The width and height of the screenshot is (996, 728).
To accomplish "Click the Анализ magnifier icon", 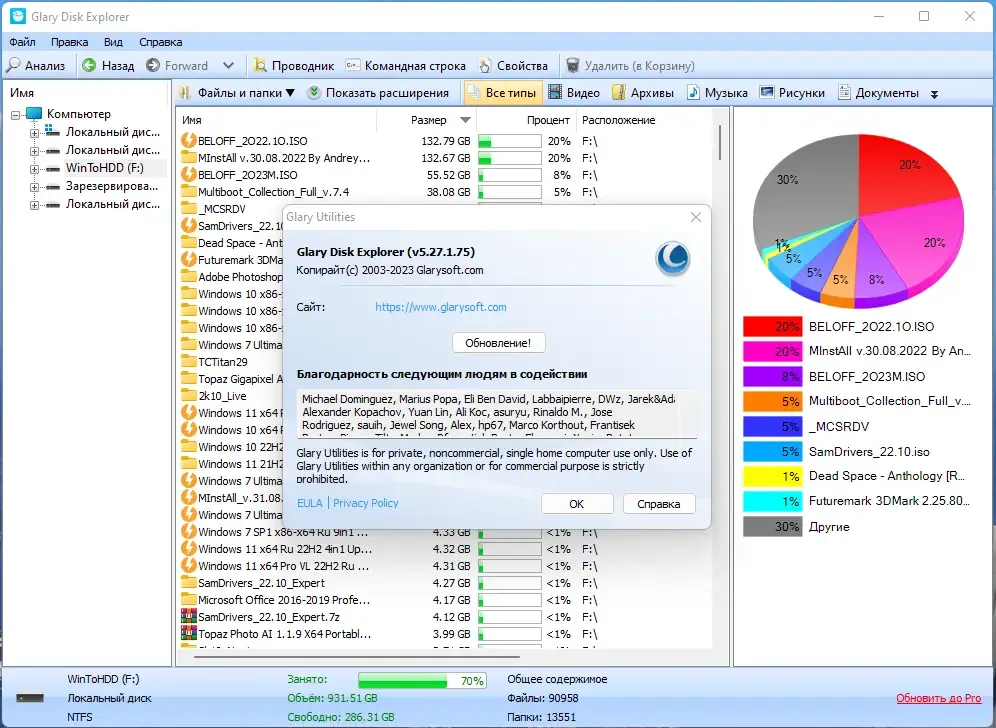I will coord(13,65).
